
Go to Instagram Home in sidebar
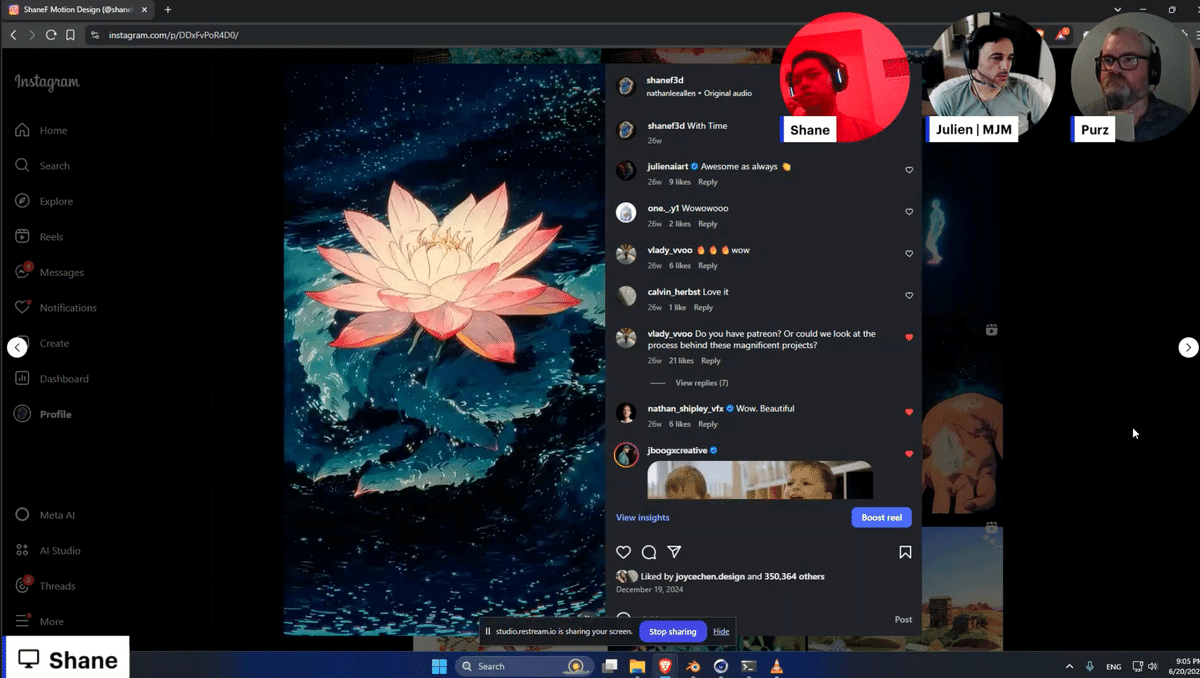point(42,130)
